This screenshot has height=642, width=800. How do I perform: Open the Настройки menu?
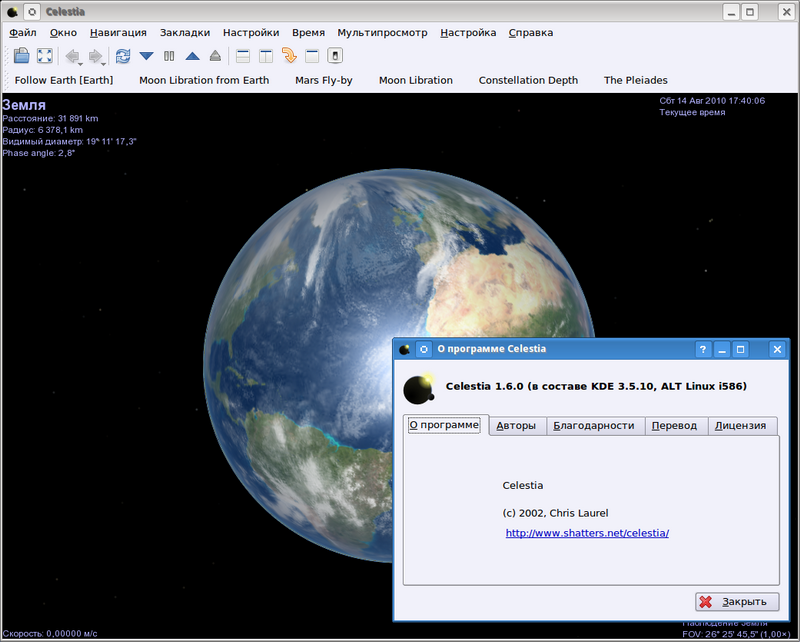point(251,33)
